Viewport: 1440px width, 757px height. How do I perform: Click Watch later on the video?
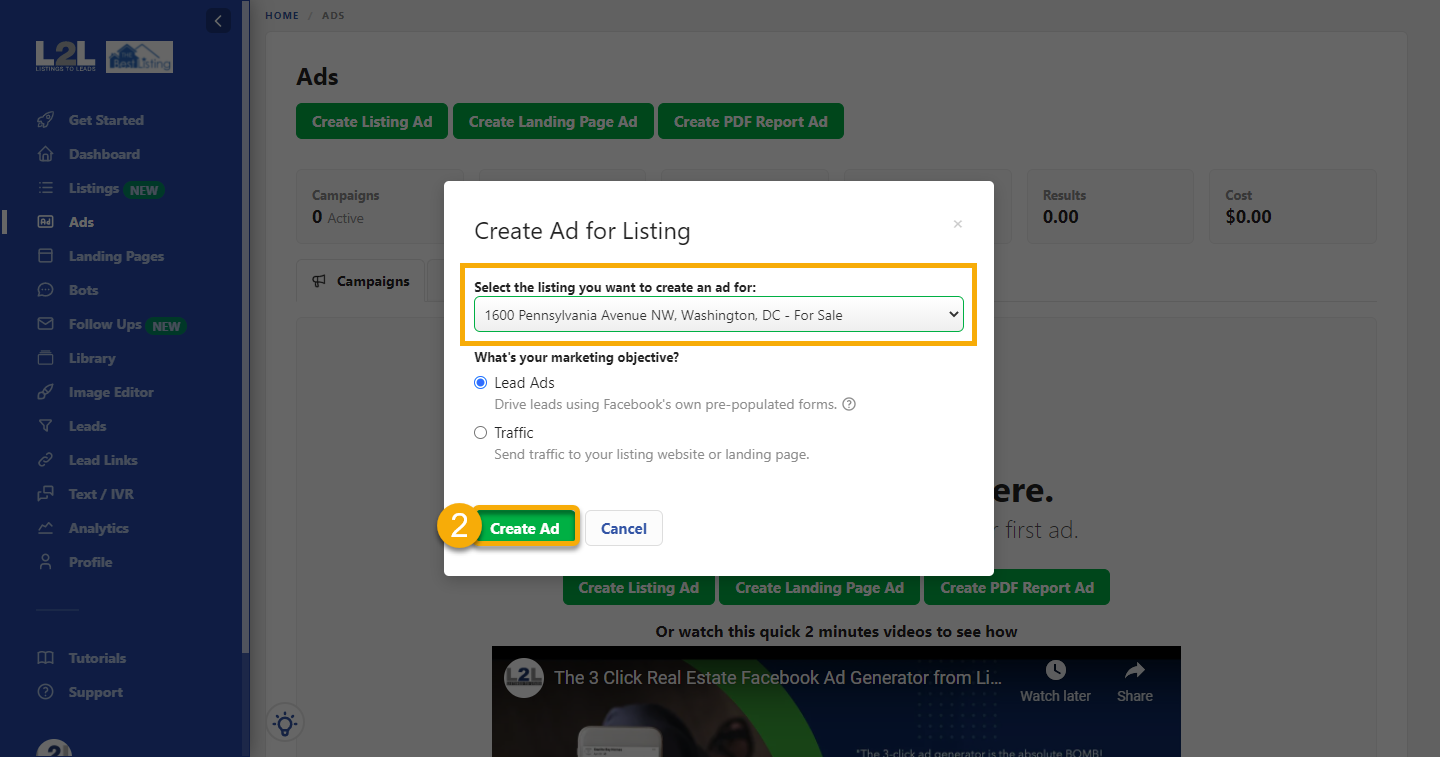coord(1055,679)
